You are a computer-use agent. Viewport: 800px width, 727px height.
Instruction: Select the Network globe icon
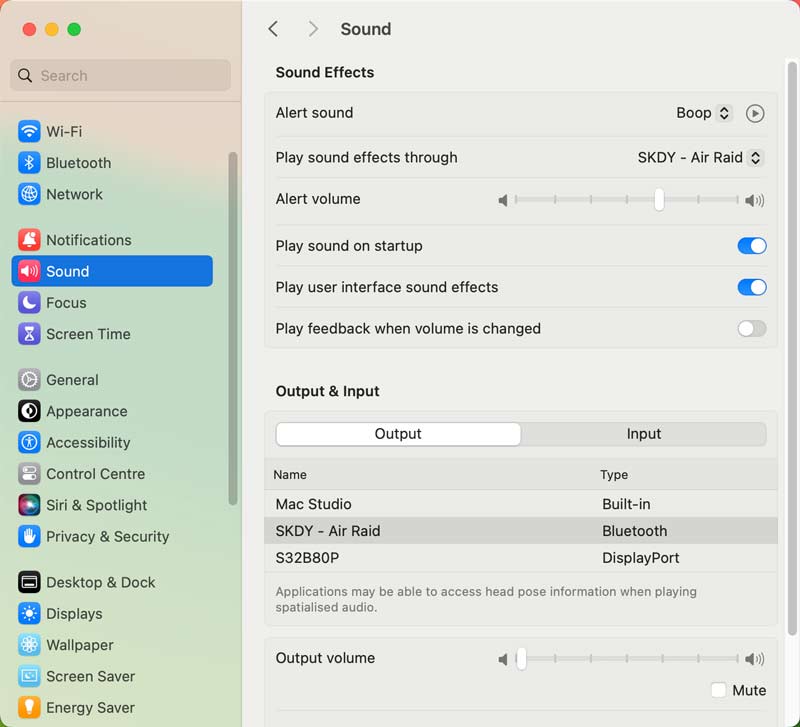point(29,194)
